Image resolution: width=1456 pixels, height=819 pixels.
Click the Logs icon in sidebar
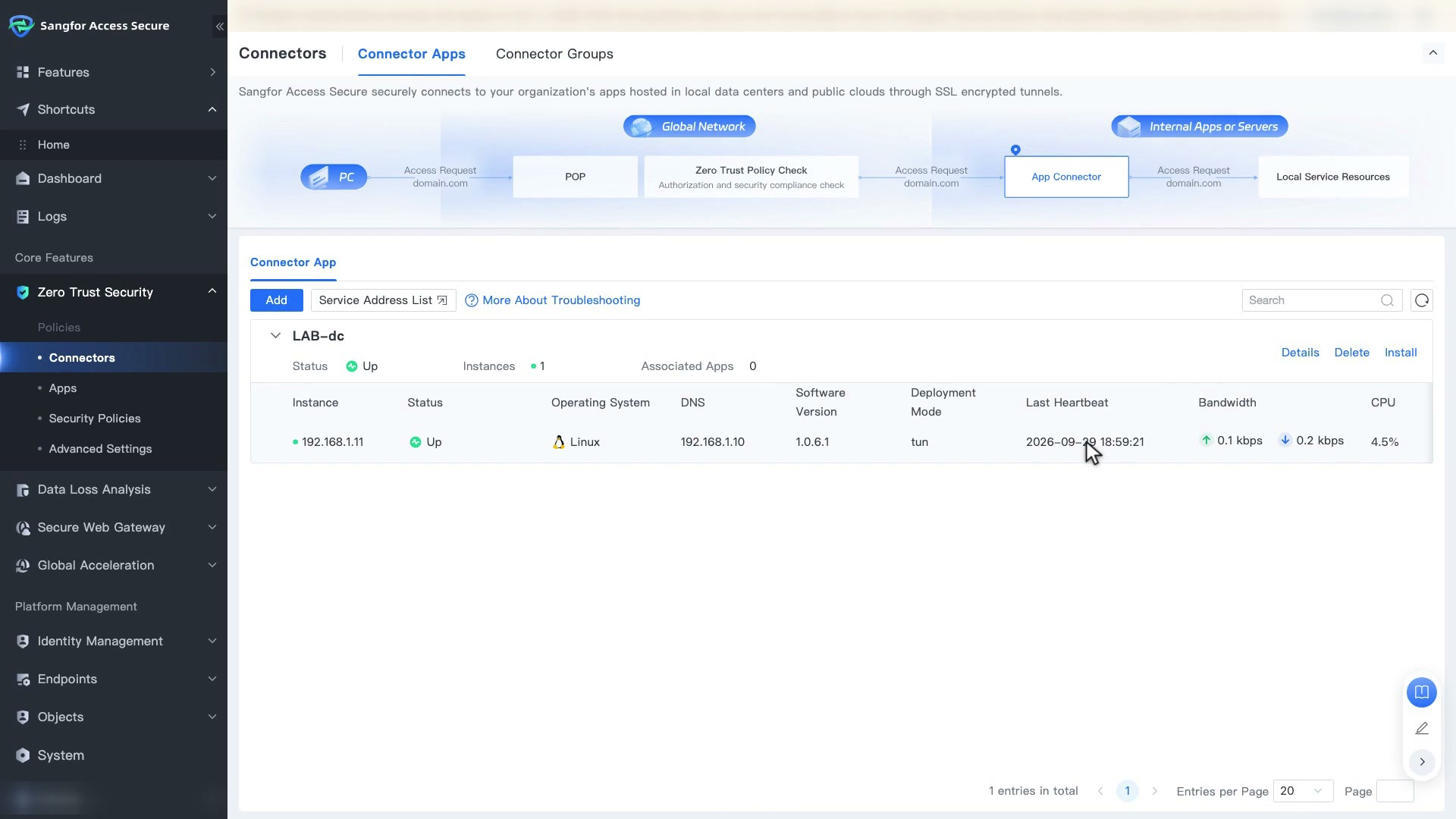[23, 216]
